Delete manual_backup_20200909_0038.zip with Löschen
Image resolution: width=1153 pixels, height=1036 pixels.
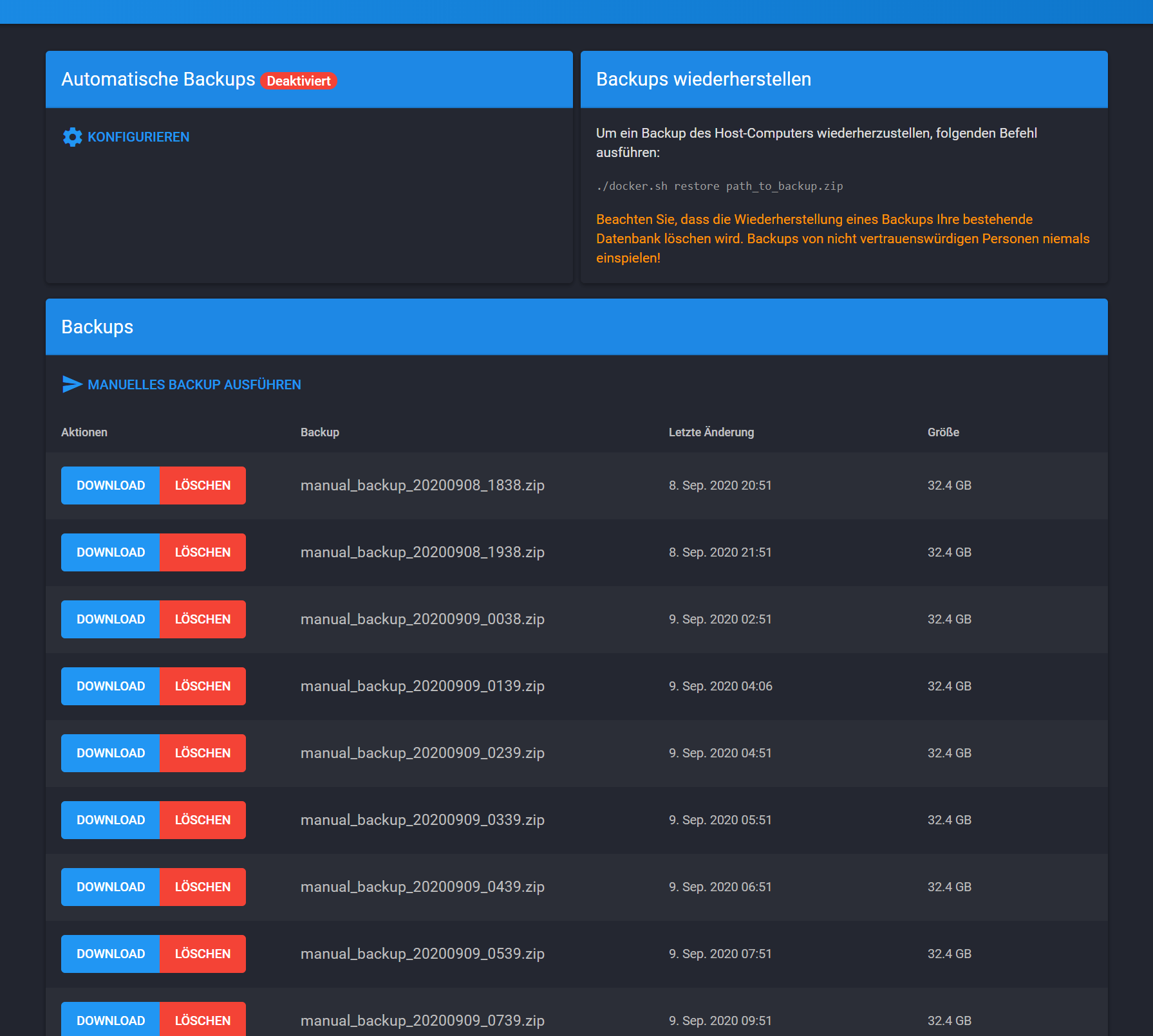(203, 619)
